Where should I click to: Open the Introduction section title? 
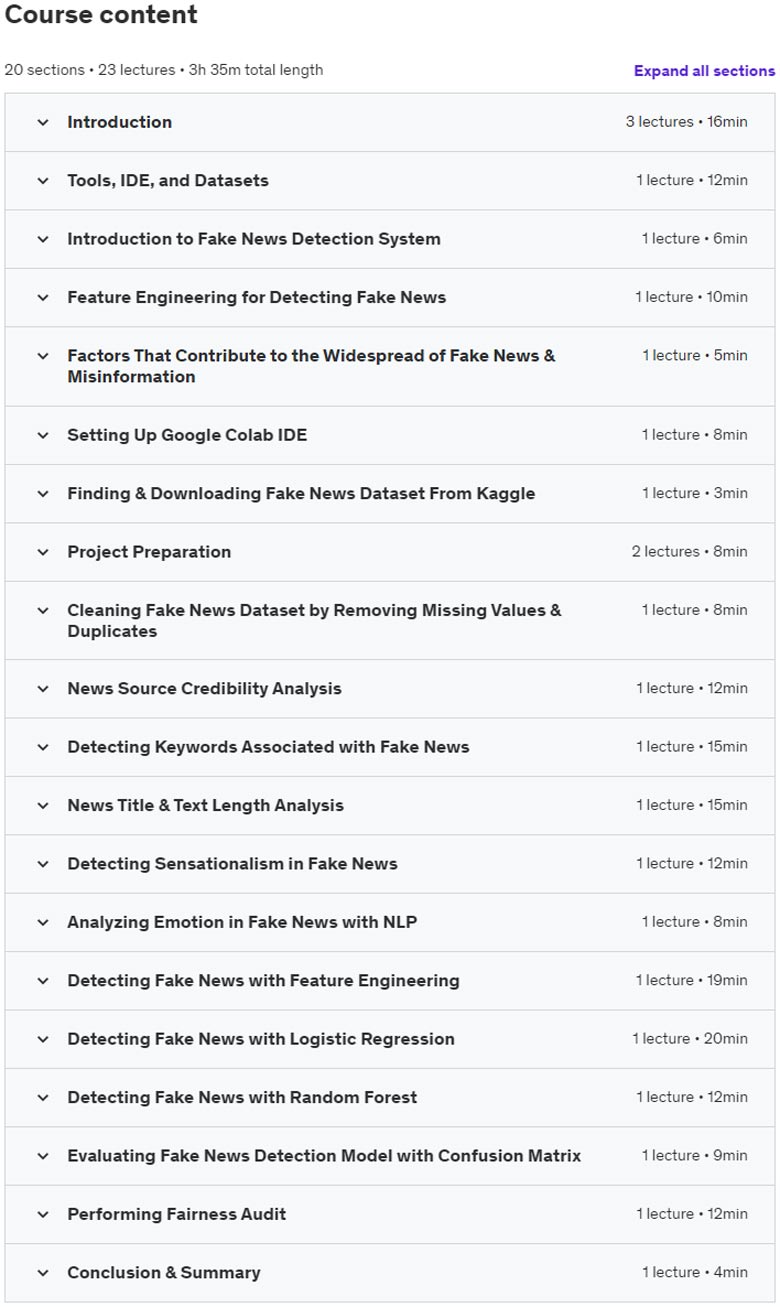119,122
